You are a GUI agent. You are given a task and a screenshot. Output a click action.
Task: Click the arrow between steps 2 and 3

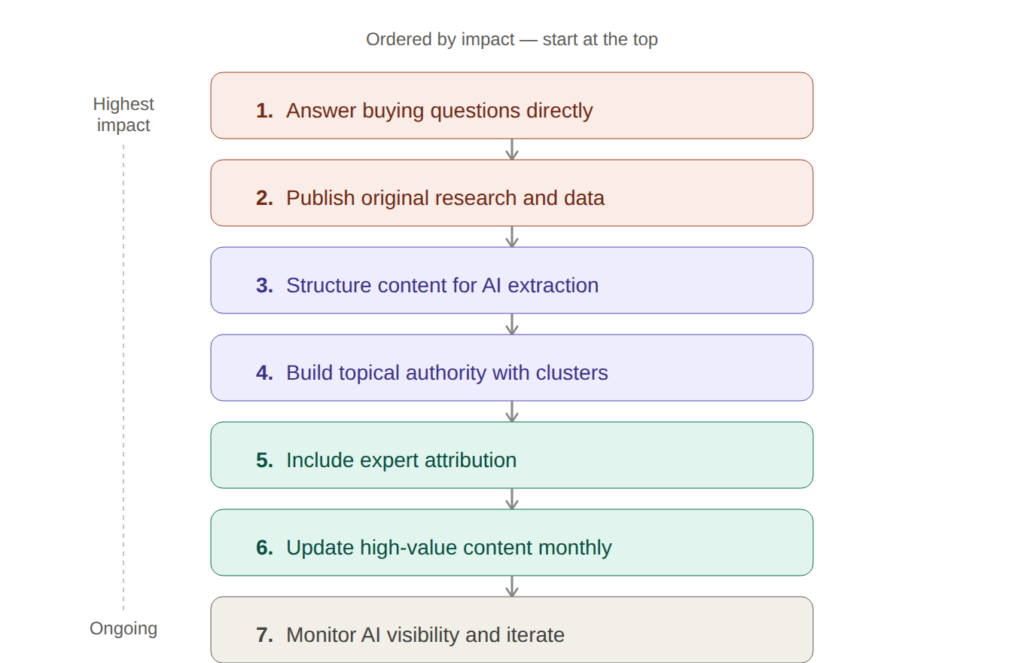click(512, 237)
